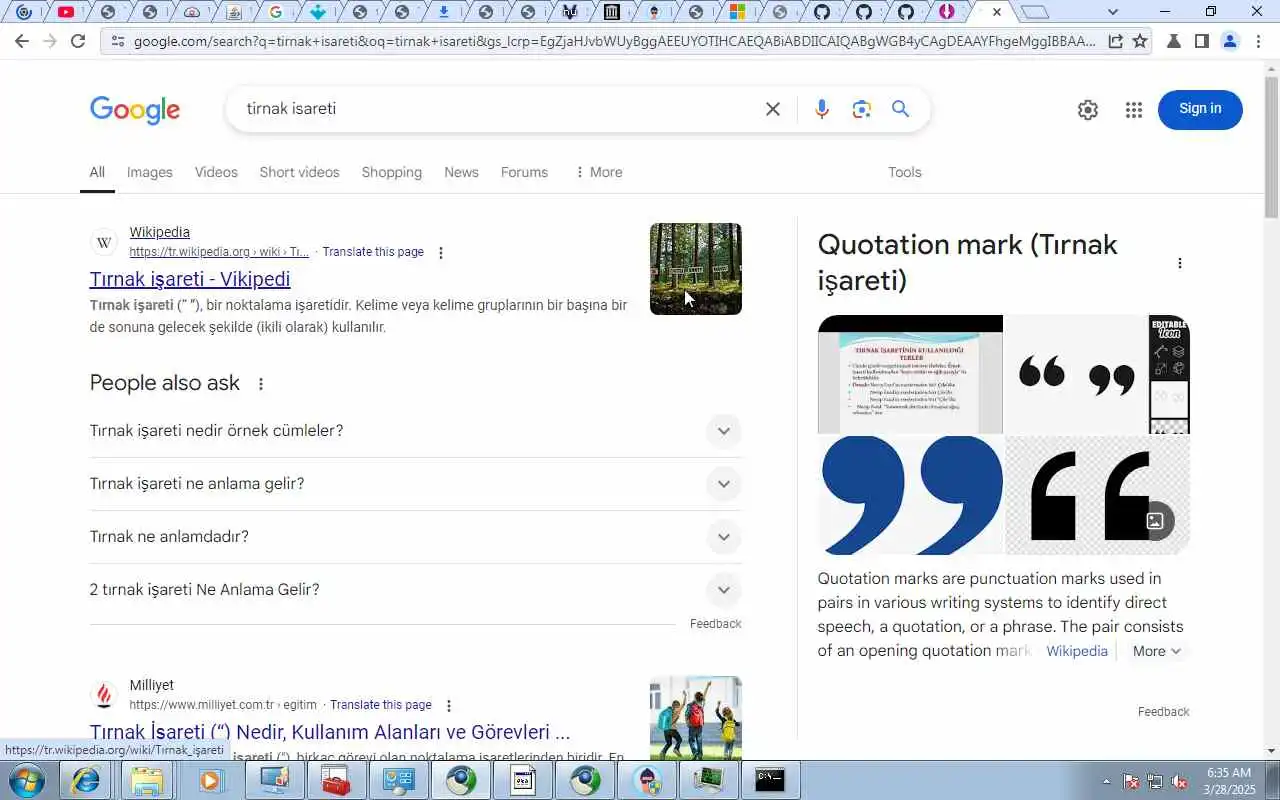Screen dimensions: 1280x800
Task: Toggle Chrome side panel icon
Action: pyautogui.click(x=1202, y=41)
